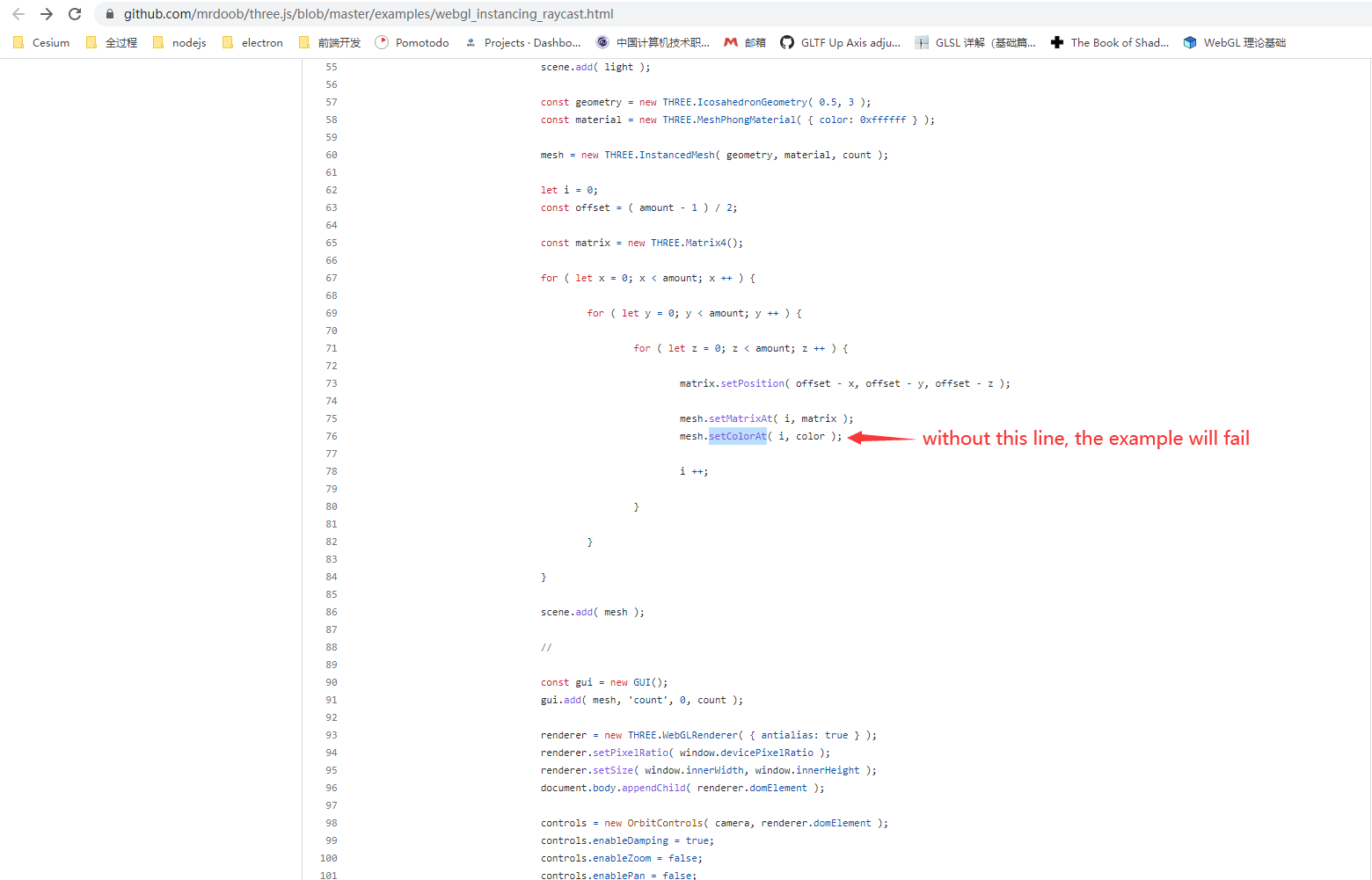Click the person icon on Projects Dashboard bookmark
1372x880 pixels.
pos(470,41)
